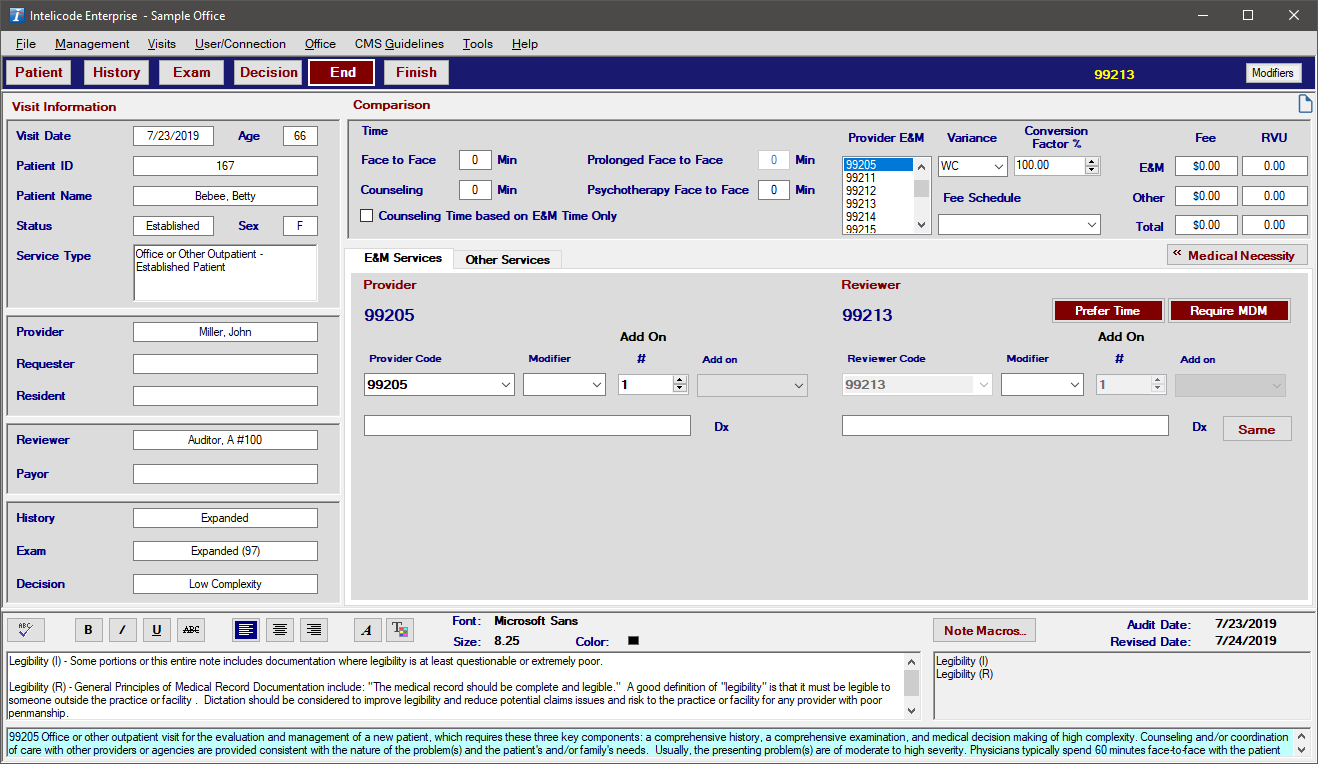The width and height of the screenshot is (1318, 764).
Task: Increase the provider add-on count
Action: click(680, 380)
